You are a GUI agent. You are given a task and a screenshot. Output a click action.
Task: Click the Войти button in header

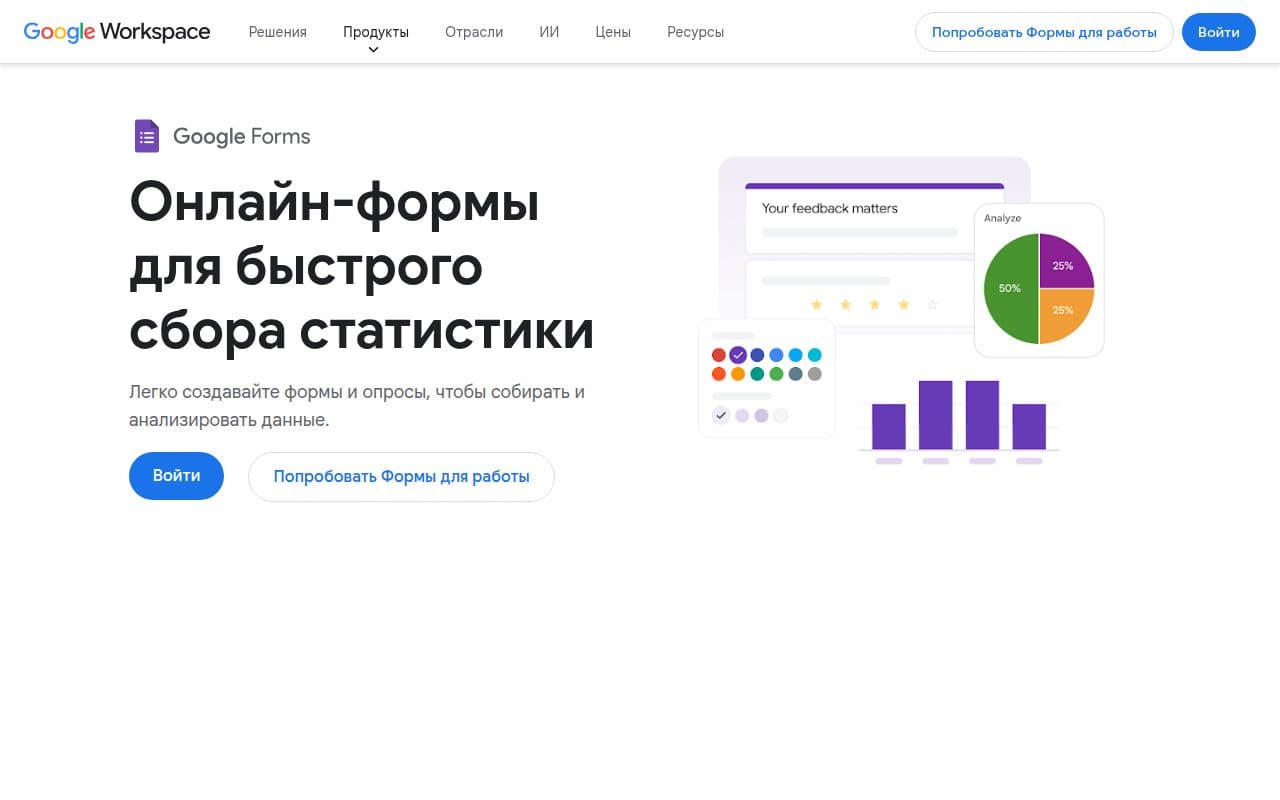click(1219, 32)
